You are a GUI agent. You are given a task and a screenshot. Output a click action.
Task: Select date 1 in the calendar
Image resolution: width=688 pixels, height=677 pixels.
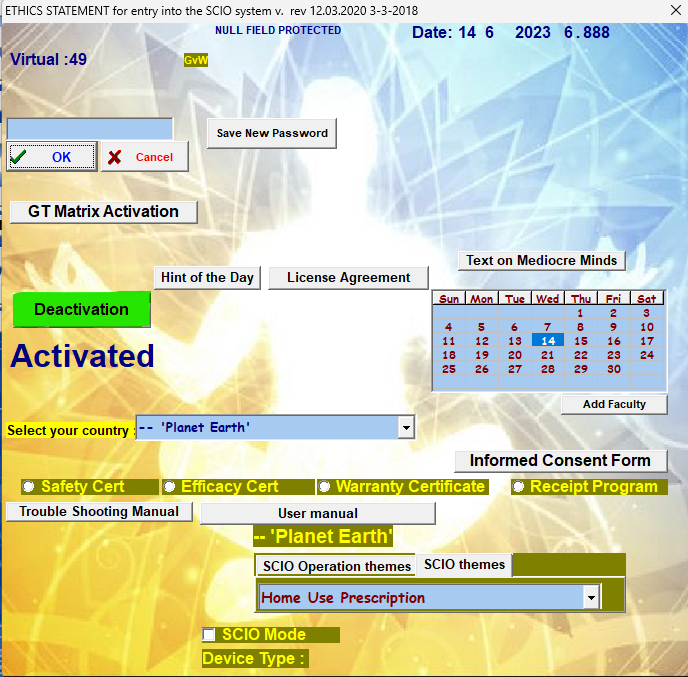pyautogui.click(x=580, y=313)
